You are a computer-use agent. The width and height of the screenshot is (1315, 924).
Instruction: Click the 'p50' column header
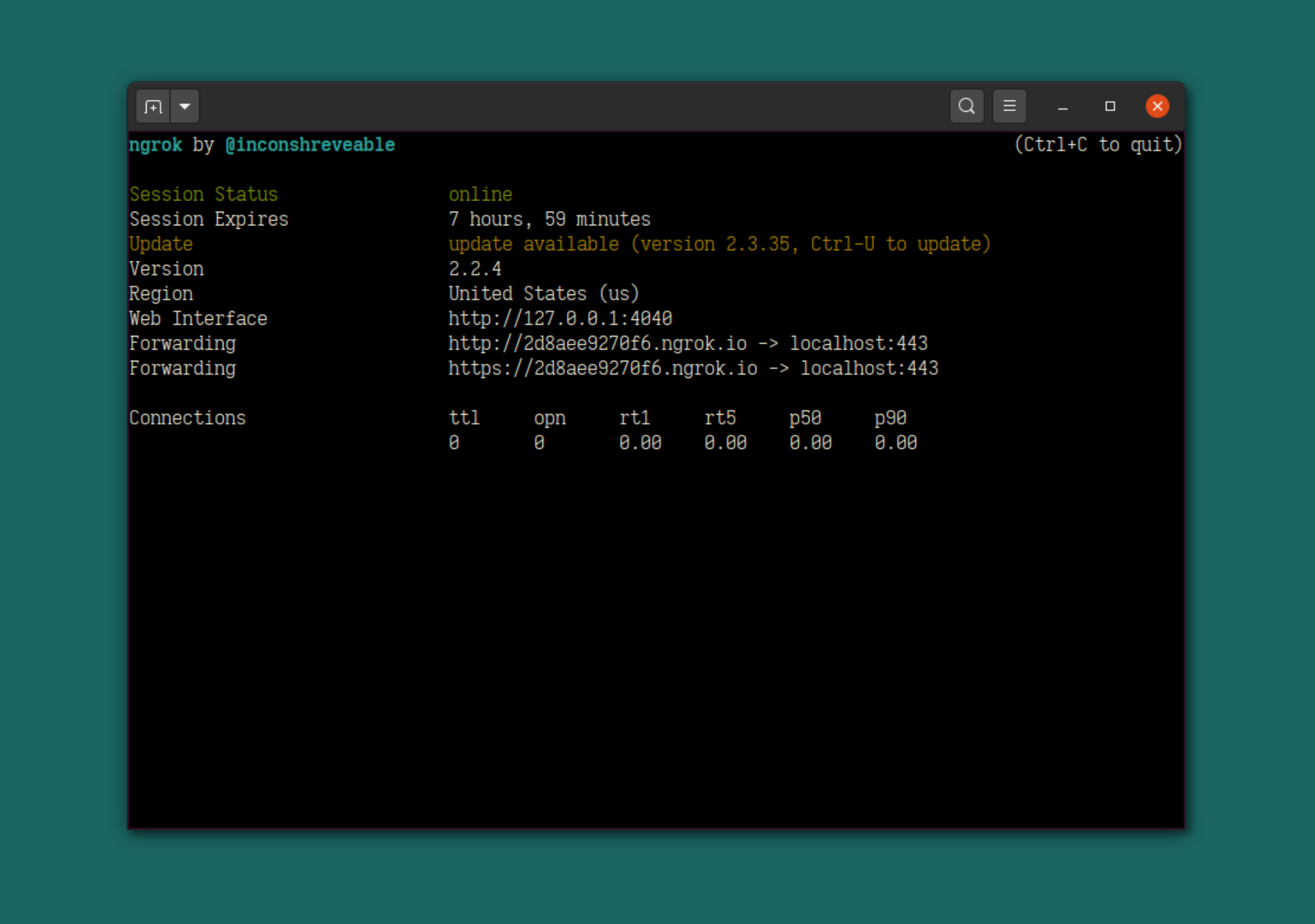click(805, 418)
